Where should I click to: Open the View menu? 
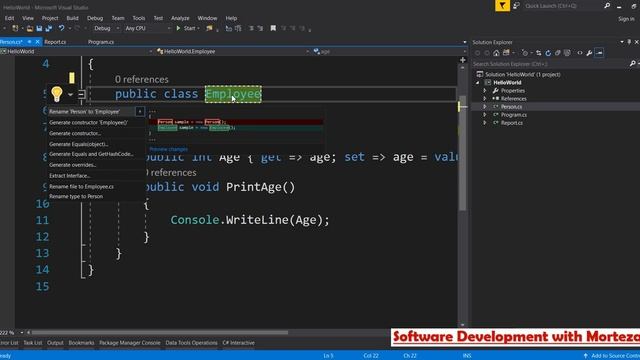pyautogui.click(x=28, y=18)
